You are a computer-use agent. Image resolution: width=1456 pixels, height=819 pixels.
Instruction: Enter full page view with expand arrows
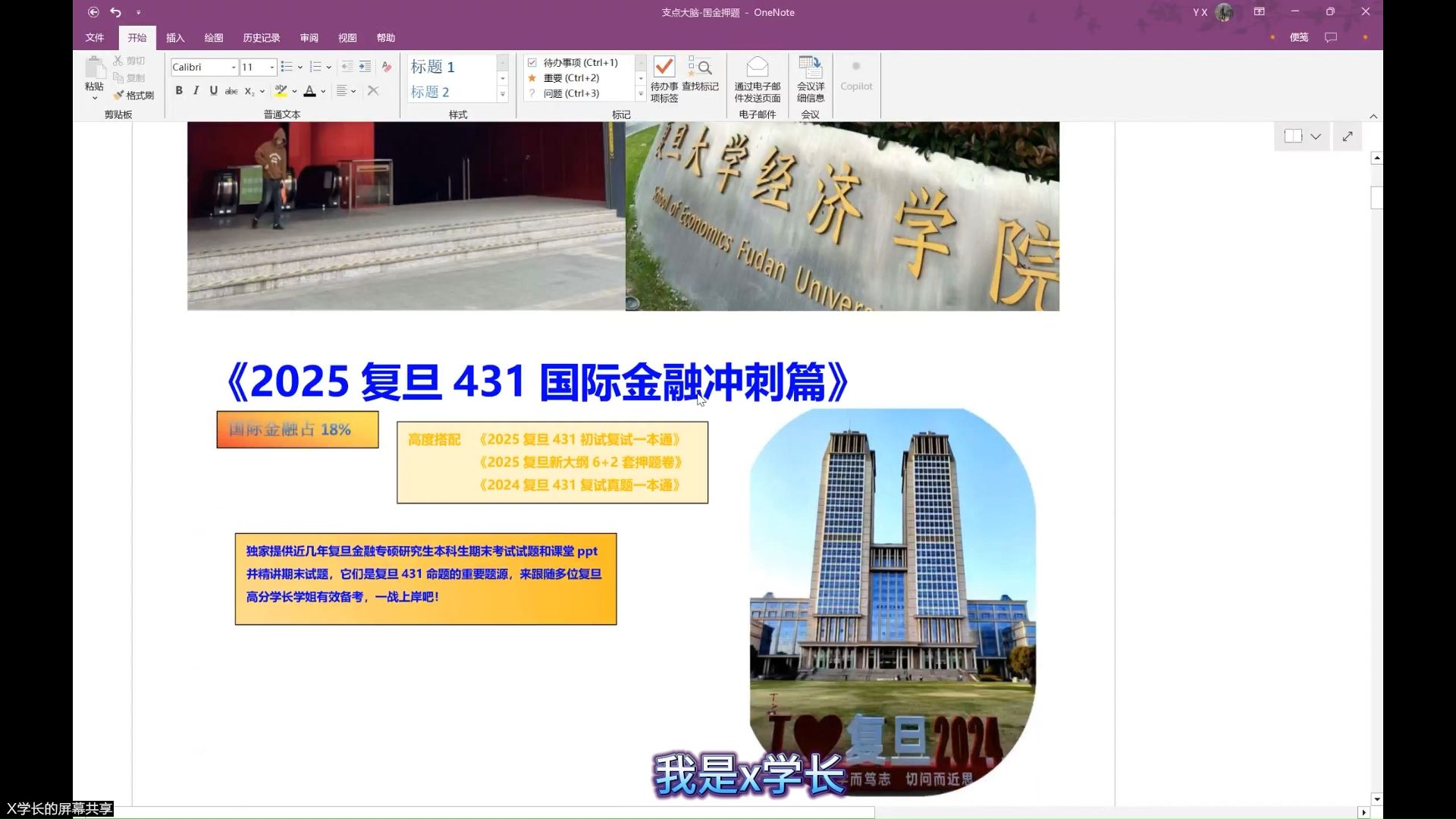coord(1348,136)
